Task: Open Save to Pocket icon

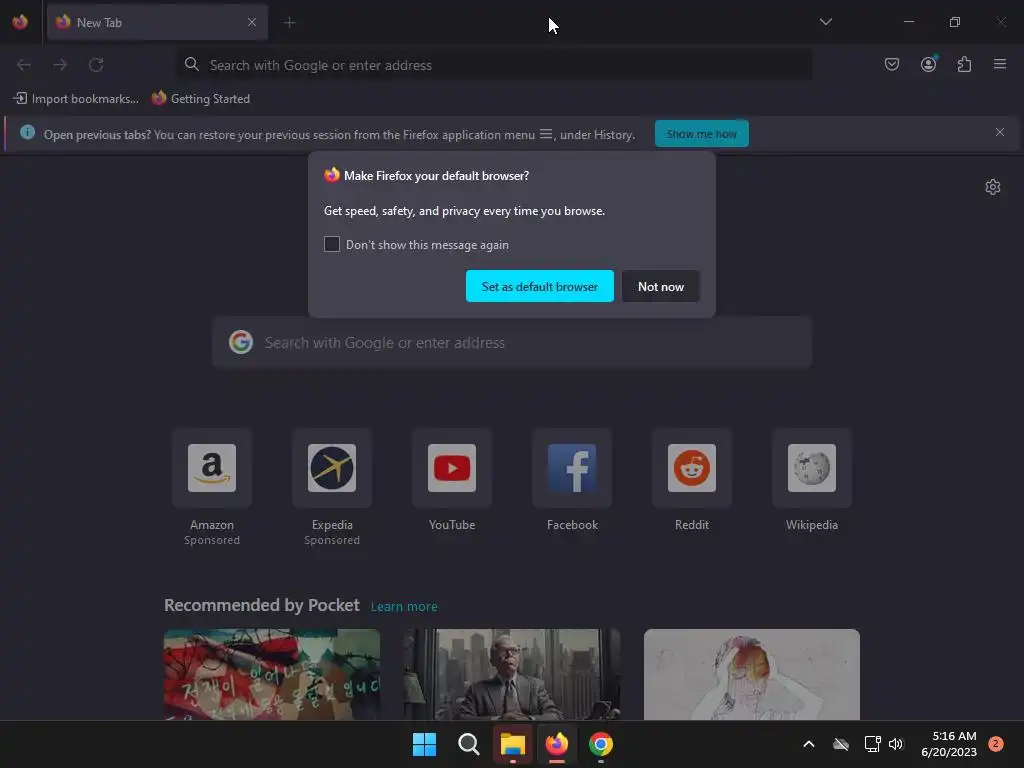Action: pos(891,64)
